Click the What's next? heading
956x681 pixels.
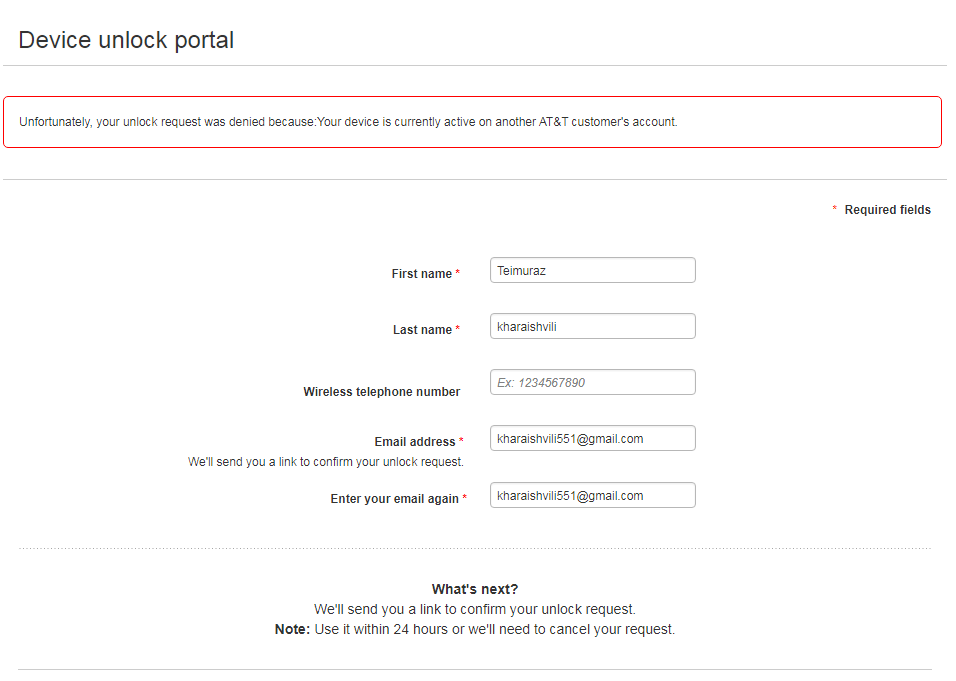coord(475,589)
